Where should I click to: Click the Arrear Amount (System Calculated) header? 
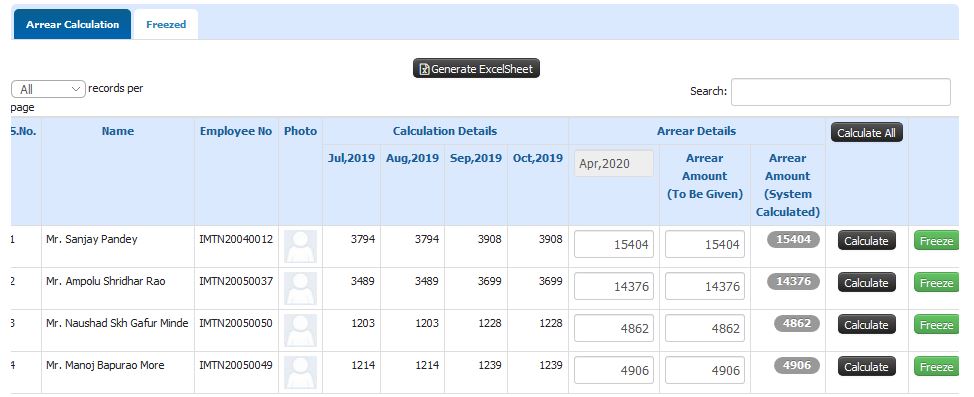[788, 185]
